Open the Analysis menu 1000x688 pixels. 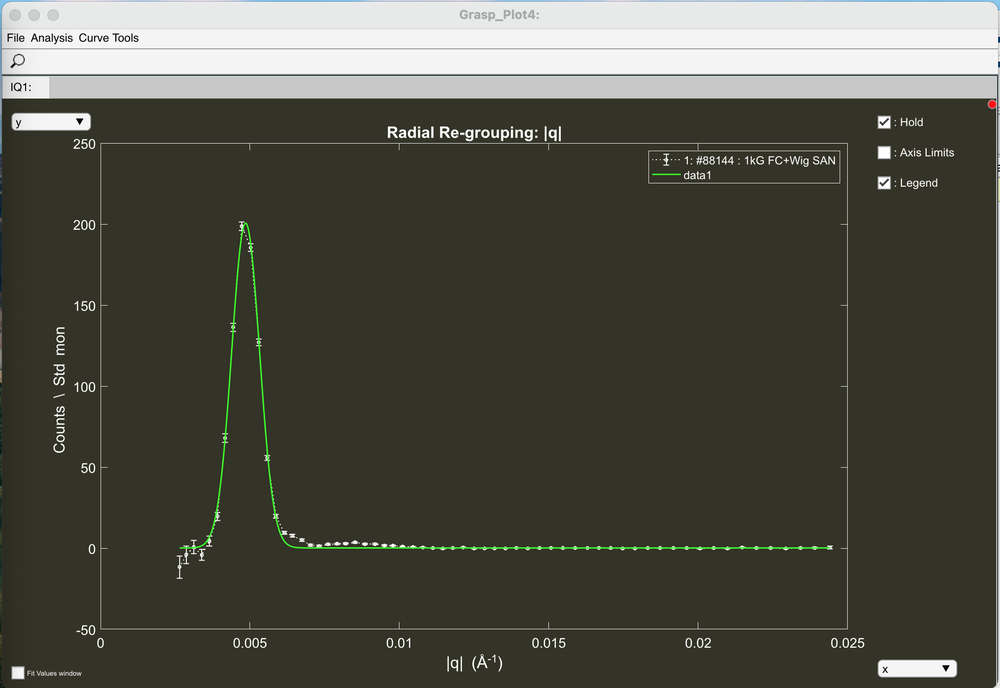coord(52,38)
